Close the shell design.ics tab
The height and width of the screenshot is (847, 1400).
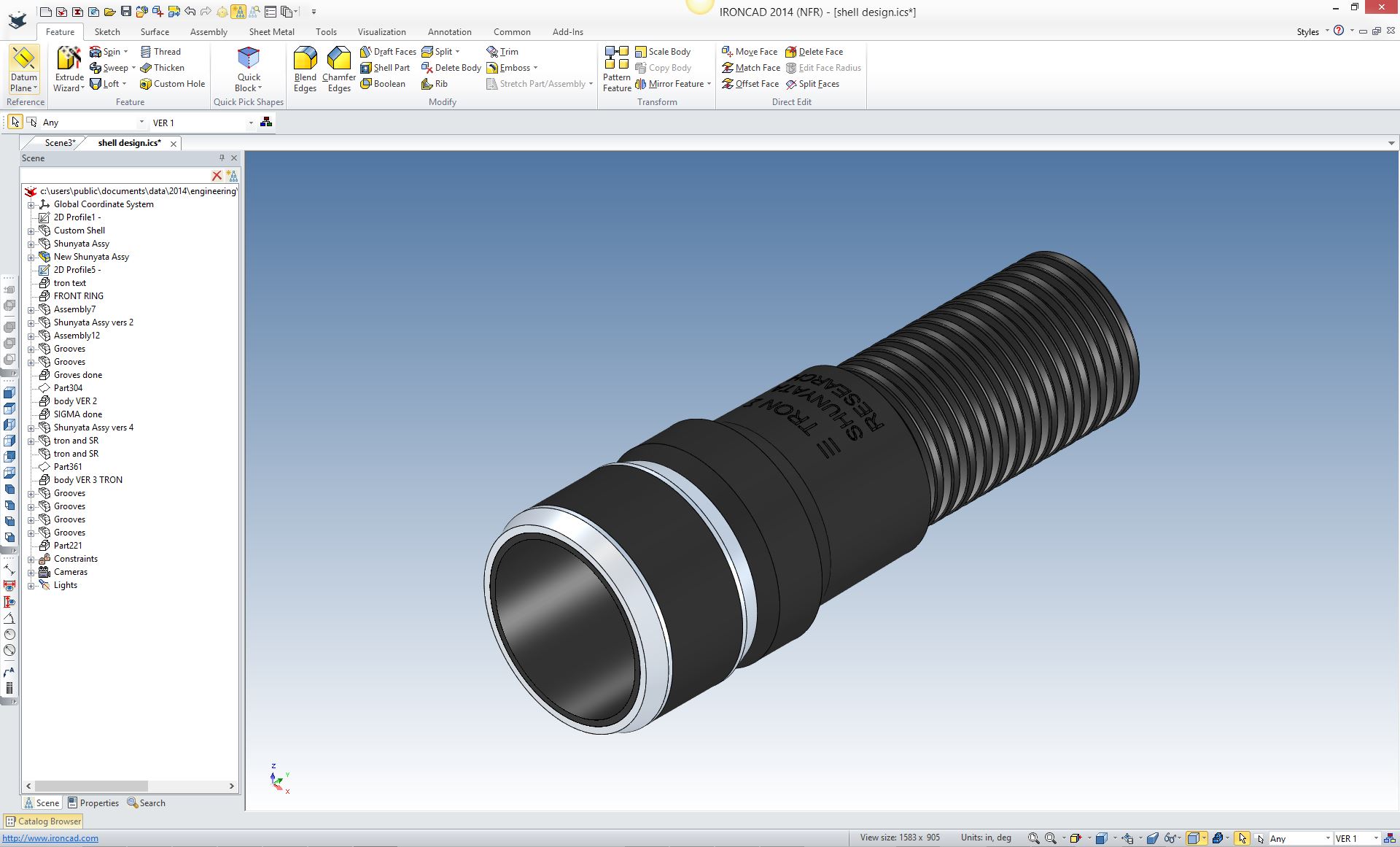point(174,144)
